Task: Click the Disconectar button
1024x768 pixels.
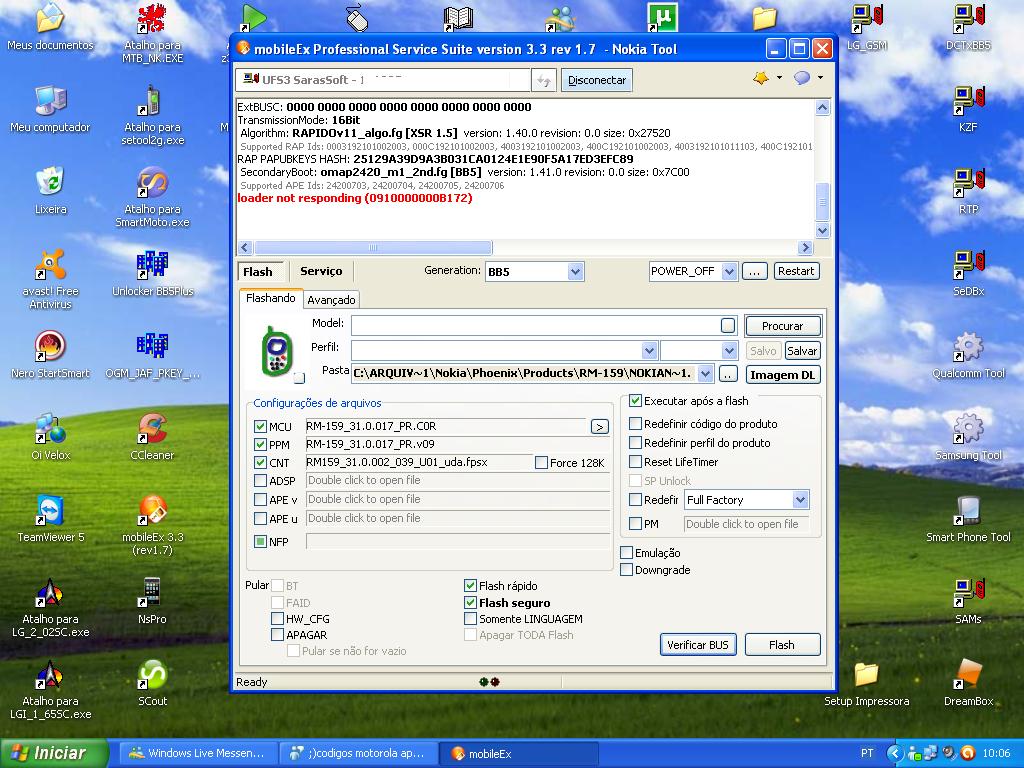Action: (x=597, y=80)
